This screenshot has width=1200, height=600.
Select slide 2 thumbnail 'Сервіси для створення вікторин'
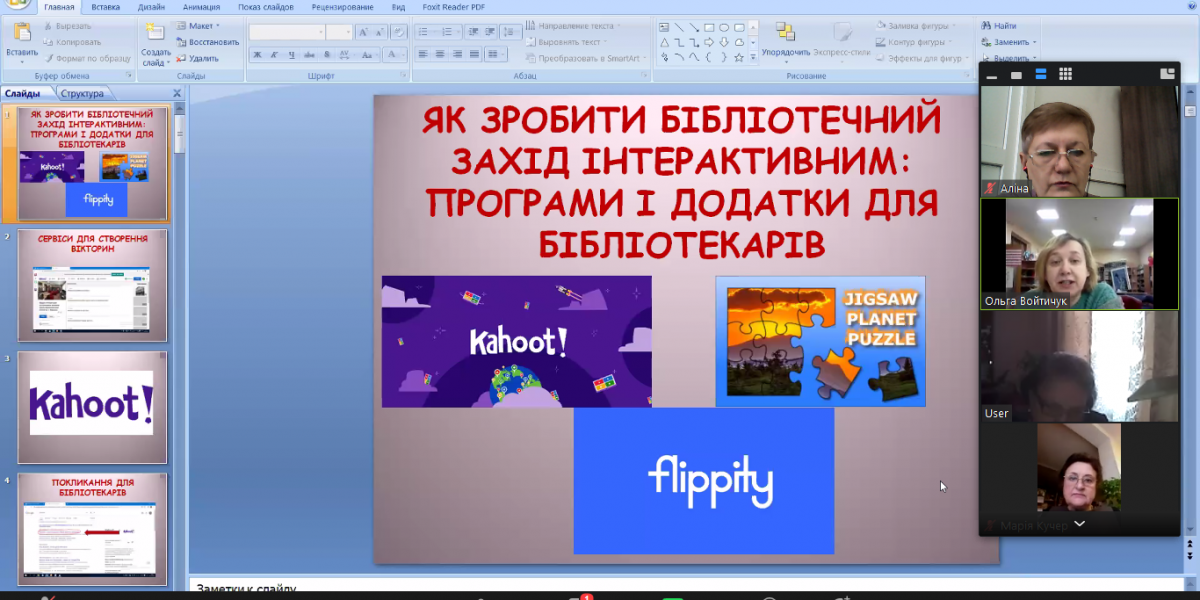pos(93,284)
